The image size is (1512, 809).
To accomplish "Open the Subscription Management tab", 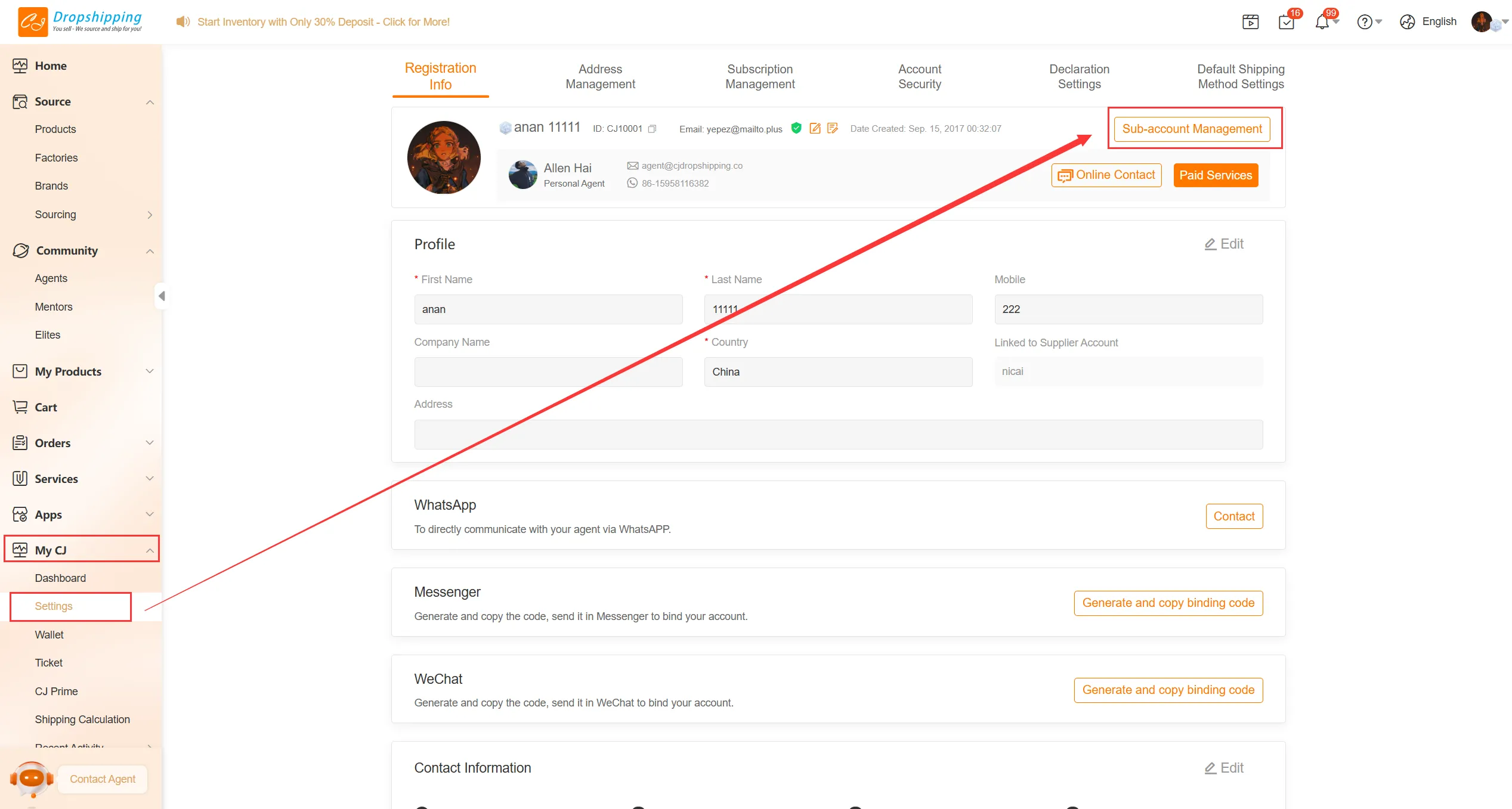I will (x=760, y=76).
